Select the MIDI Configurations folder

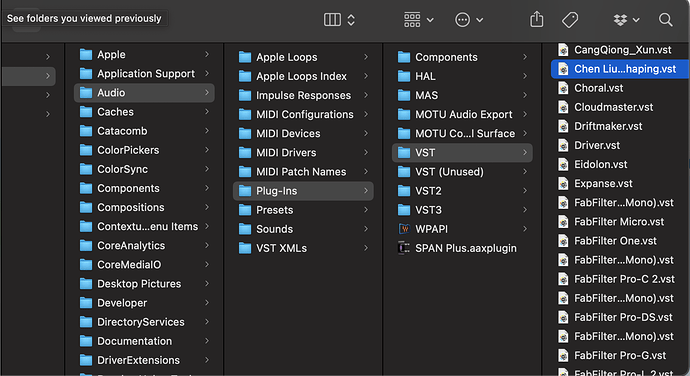tap(303, 114)
